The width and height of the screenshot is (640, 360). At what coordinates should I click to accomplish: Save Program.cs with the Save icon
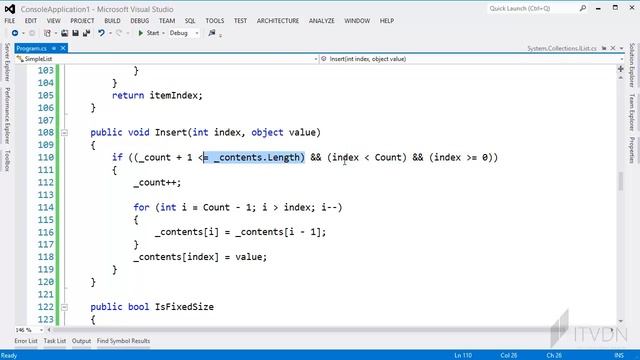[x=76, y=33]
